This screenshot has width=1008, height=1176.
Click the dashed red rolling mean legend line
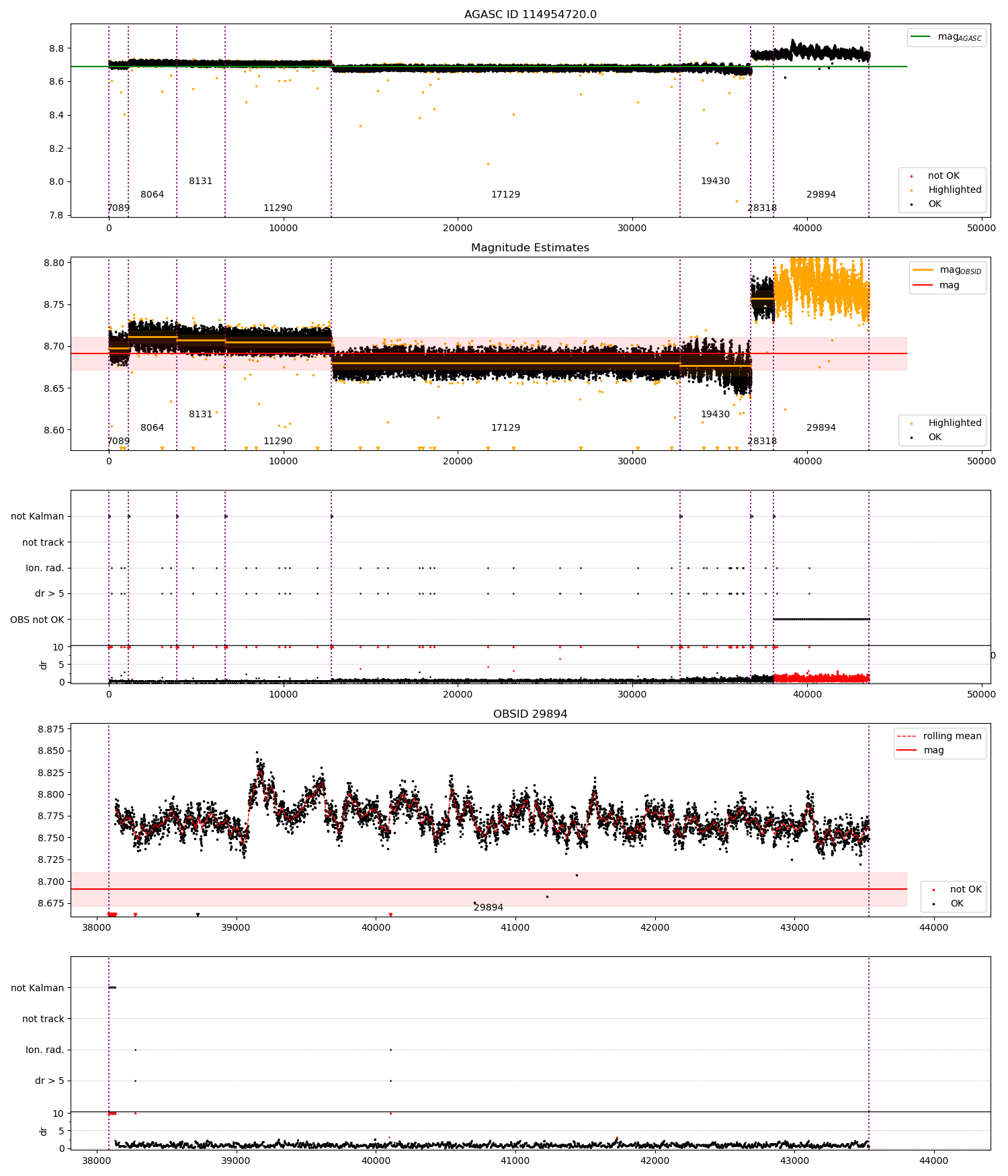(907, 737)
